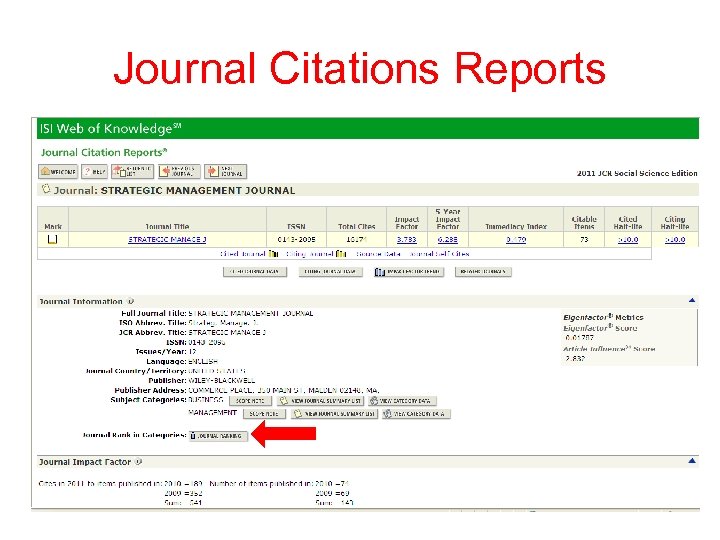Click the Citing Half-life >10.0 link

coord(675,239)
